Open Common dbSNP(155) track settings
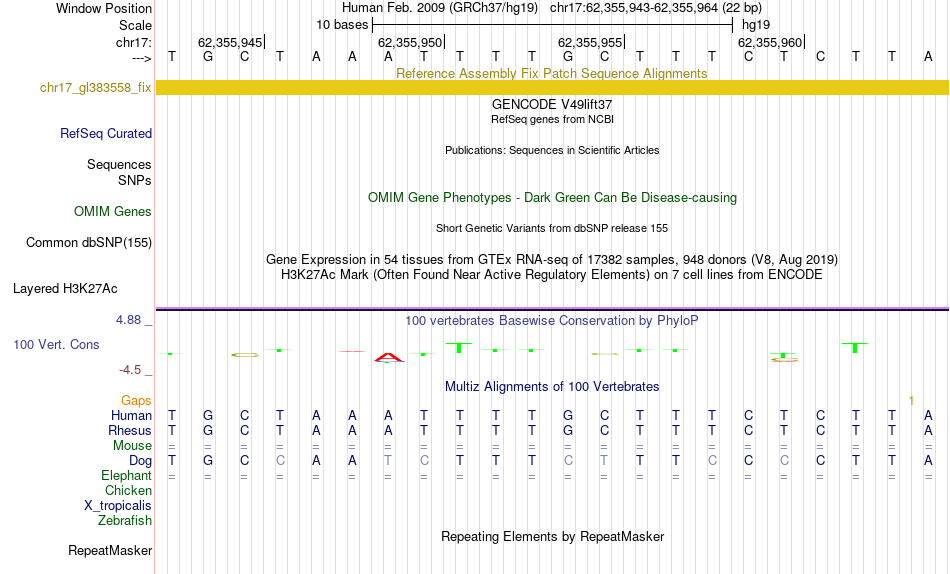The image size is (950, 574). [x=88, y=242]
